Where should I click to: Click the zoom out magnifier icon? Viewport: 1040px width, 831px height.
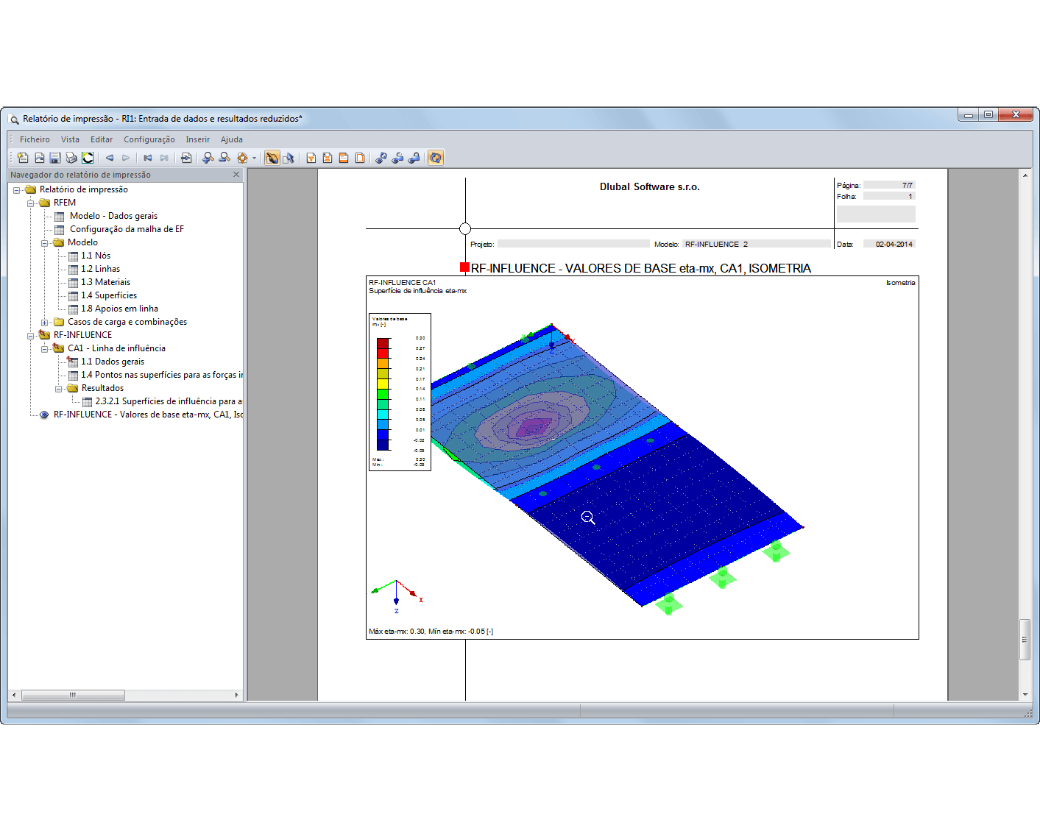coord(225,158)
